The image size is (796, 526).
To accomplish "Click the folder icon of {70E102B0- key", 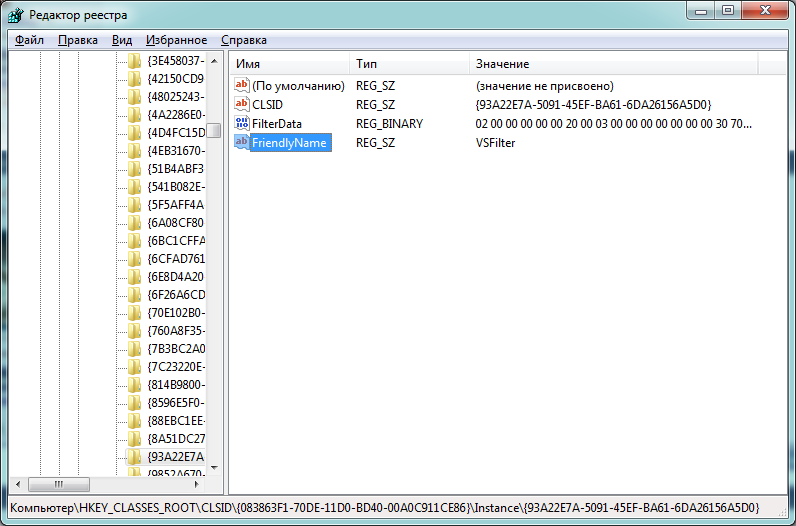I will (134, 313).
